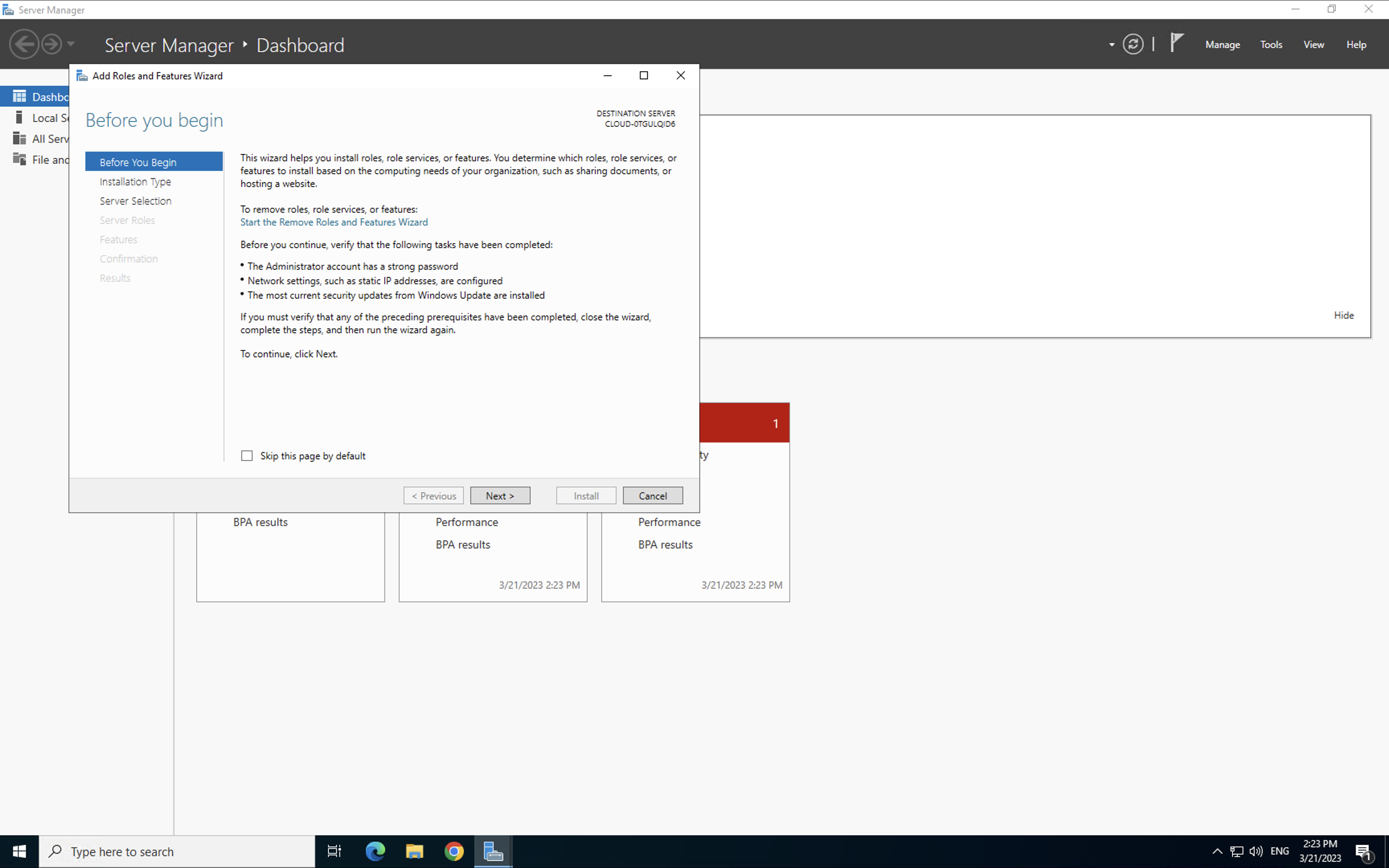The width and height of the screenshot is (1389, 868).
Task: Click the Dashboard breadcrumb title
Action: (x=300, y=45)
